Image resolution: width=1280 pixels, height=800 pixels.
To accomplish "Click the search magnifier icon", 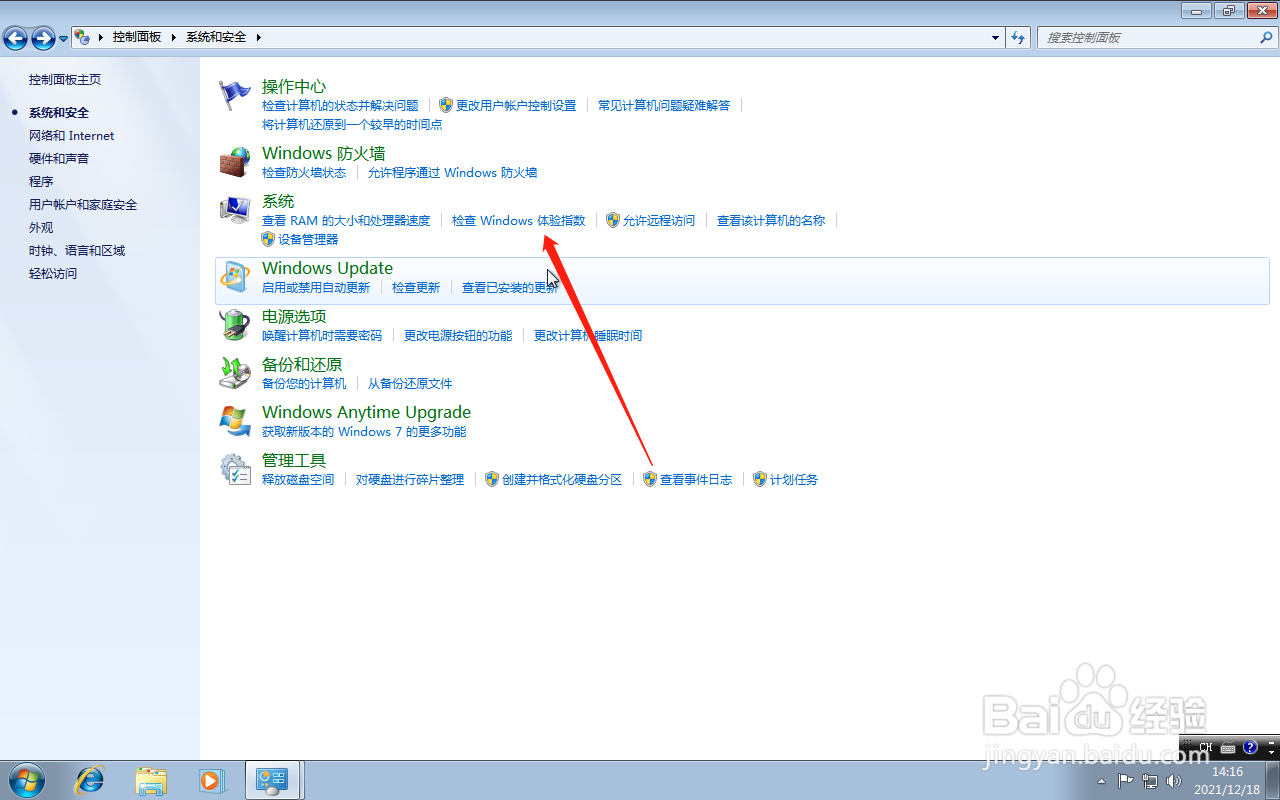I will coord(1266,37).
